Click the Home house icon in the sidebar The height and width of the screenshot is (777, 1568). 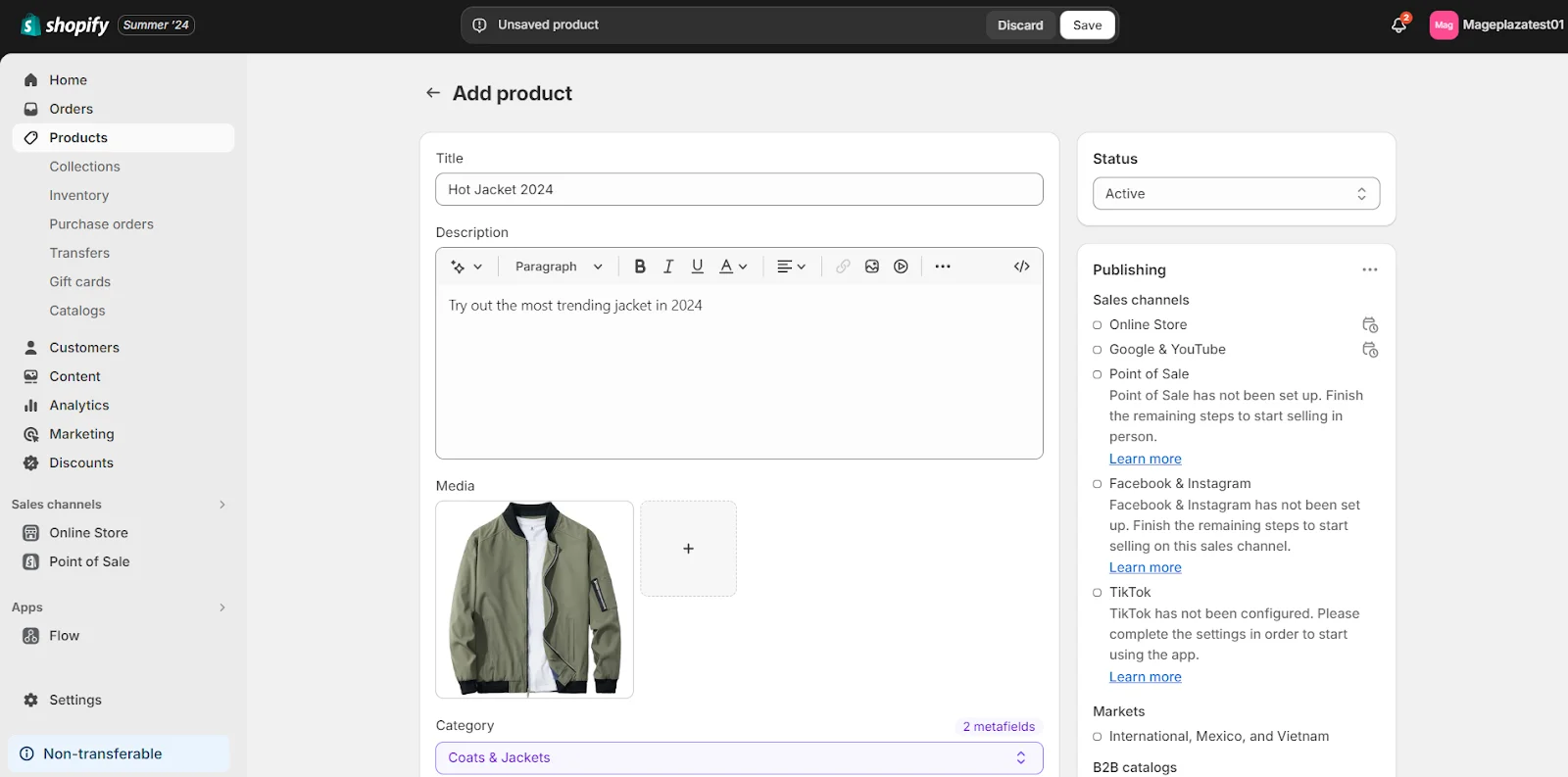point(31,80)
